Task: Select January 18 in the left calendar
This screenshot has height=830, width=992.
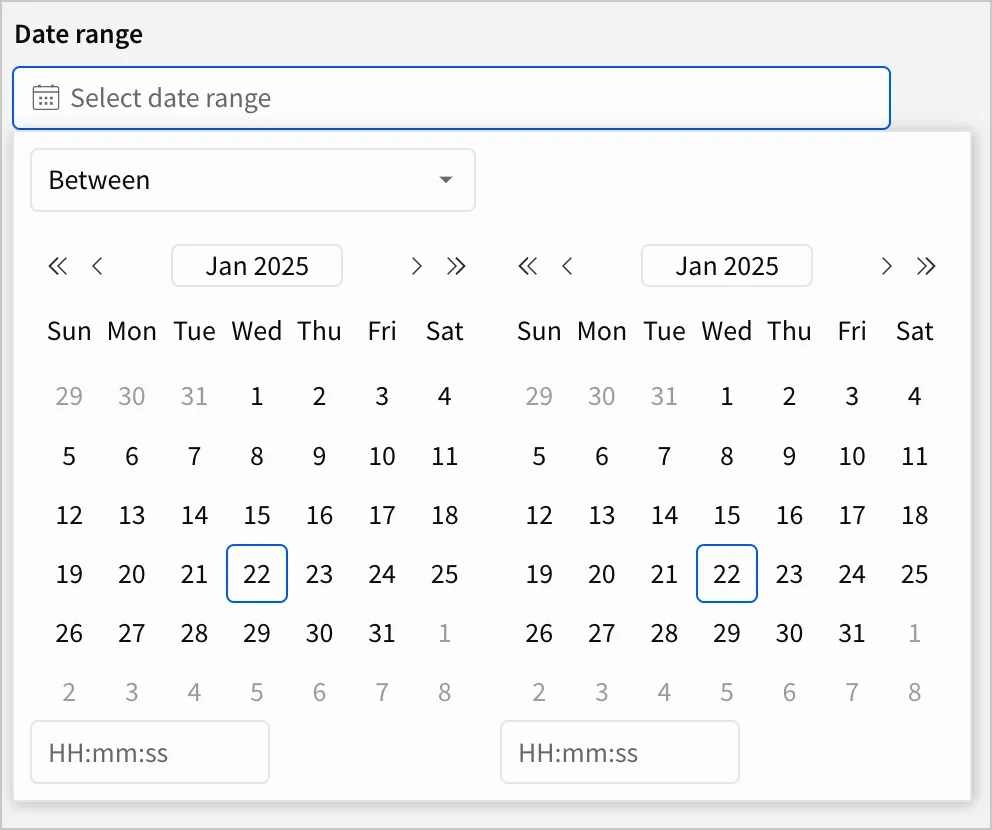Action: (445, 515)
